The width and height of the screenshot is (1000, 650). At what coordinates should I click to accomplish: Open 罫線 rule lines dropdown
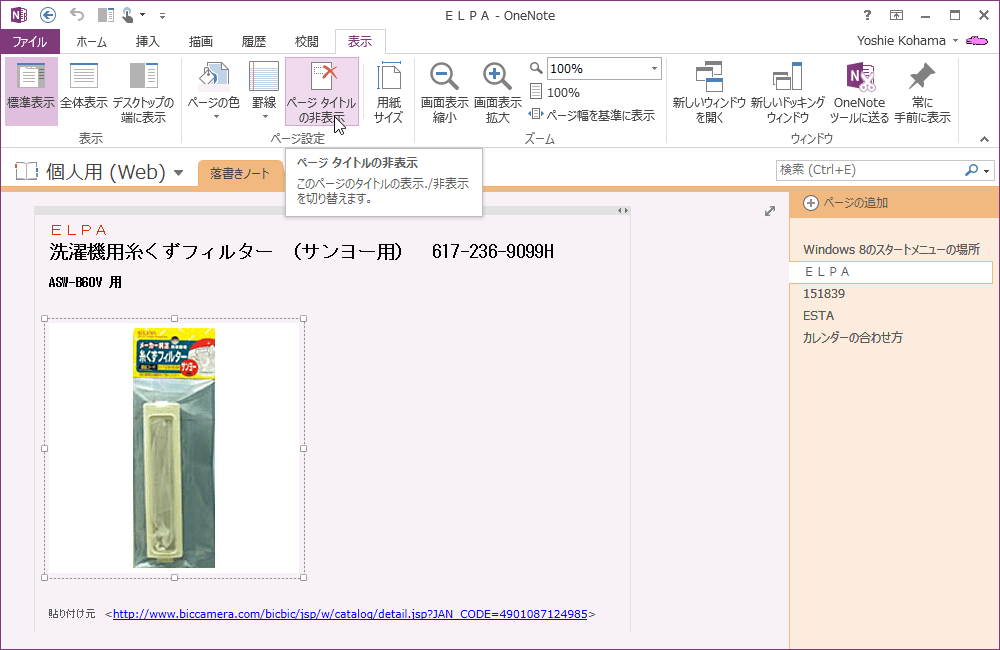[x=264, y=91]
